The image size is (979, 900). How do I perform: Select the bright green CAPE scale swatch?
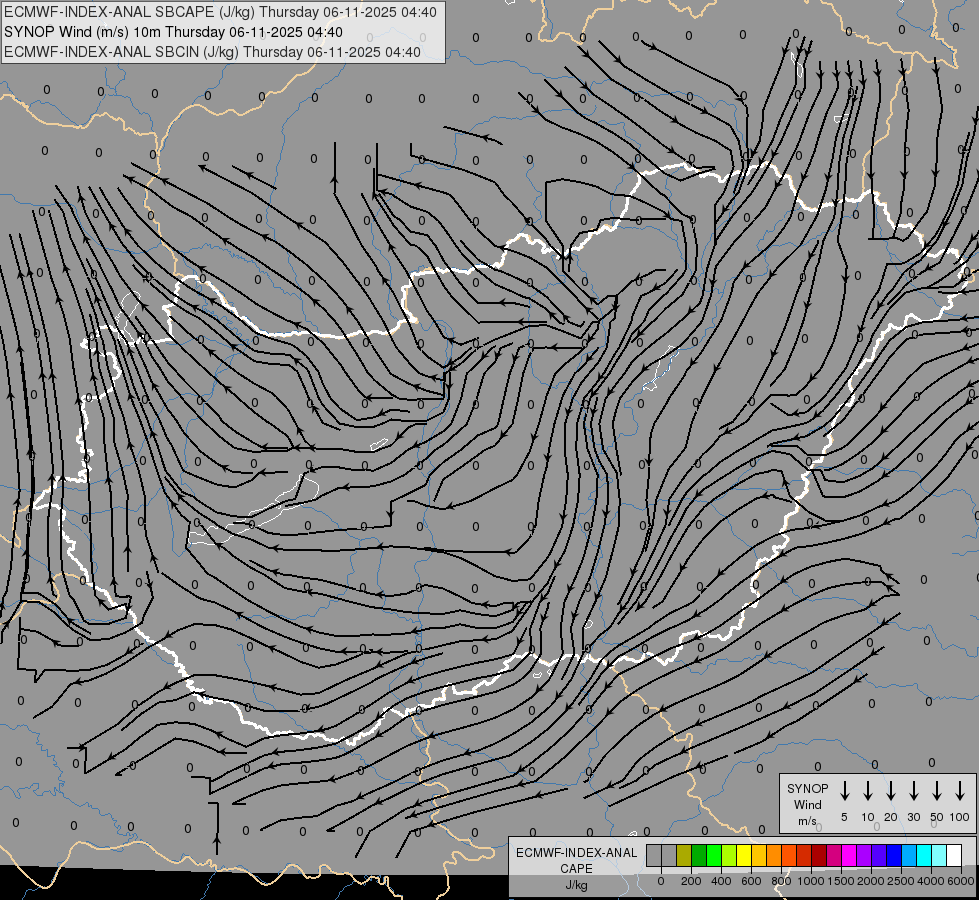tap(714, 855)
